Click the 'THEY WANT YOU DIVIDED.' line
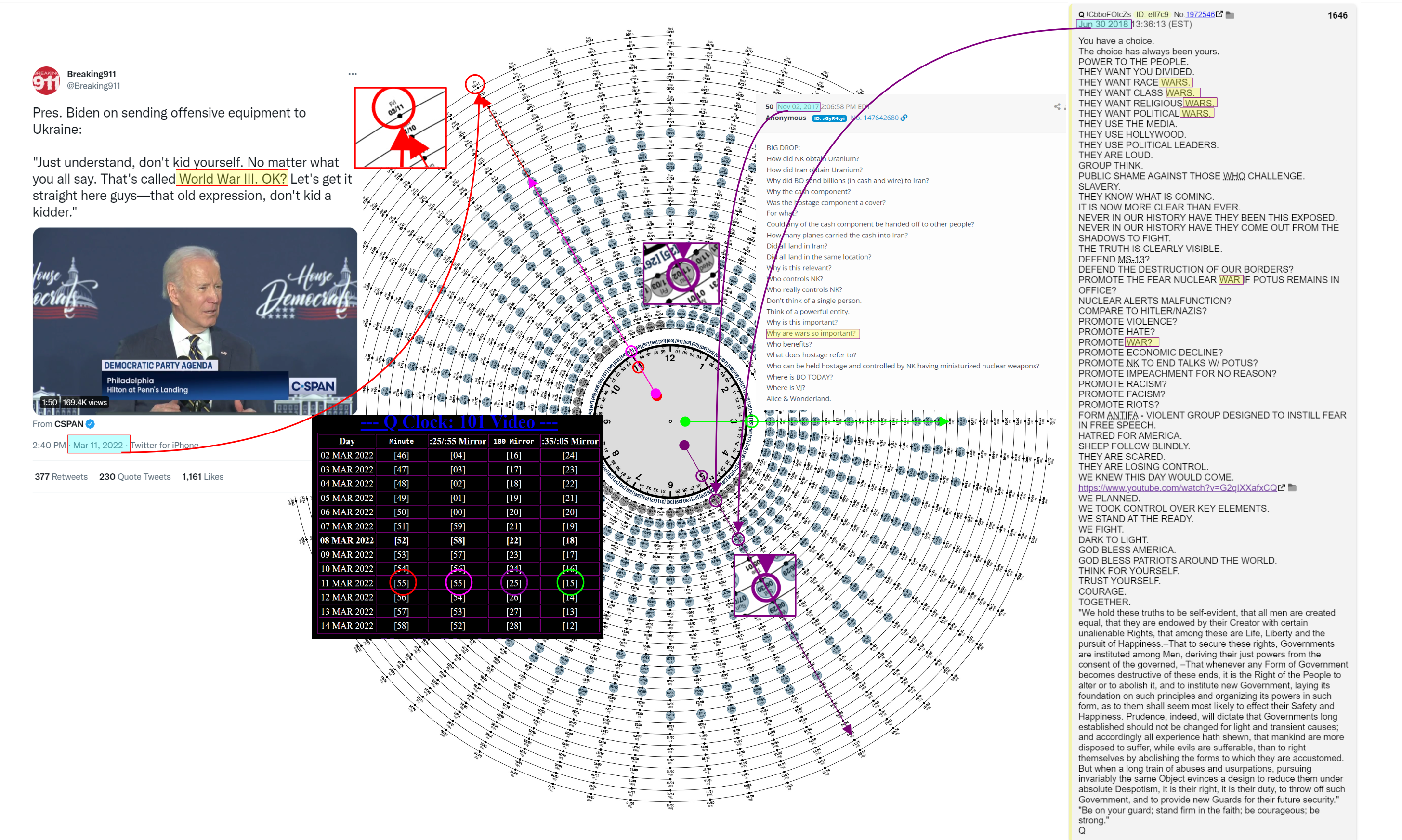1402x840 pixels. point(1136,72)
